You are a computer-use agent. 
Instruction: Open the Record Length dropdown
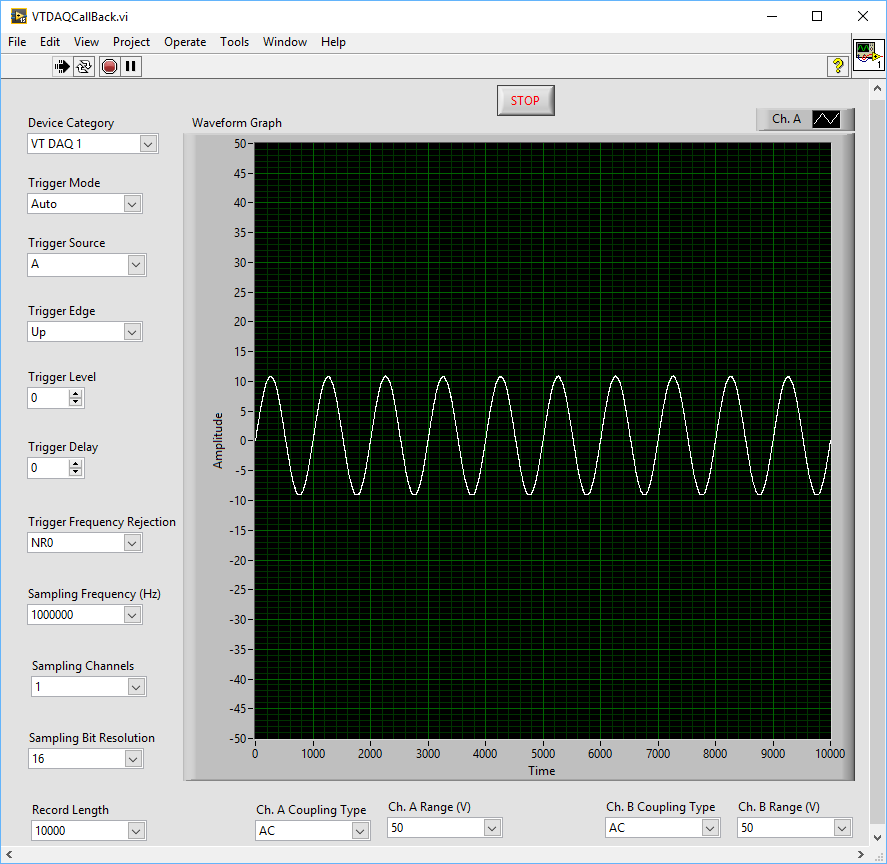[x=136, y=831]
